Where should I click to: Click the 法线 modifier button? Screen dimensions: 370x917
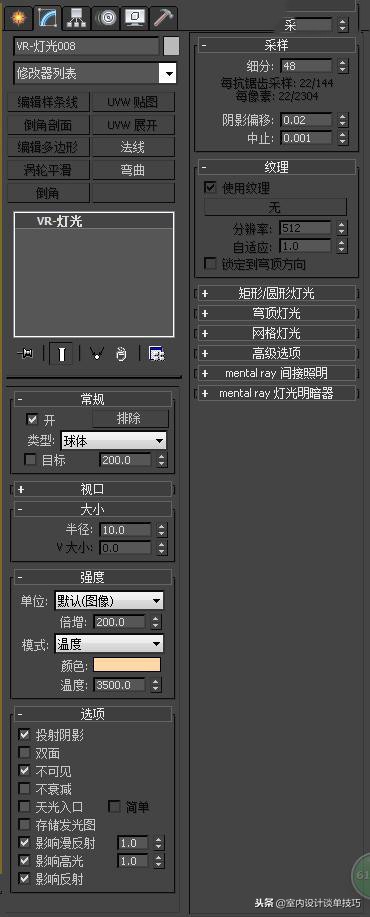(133, 147)
